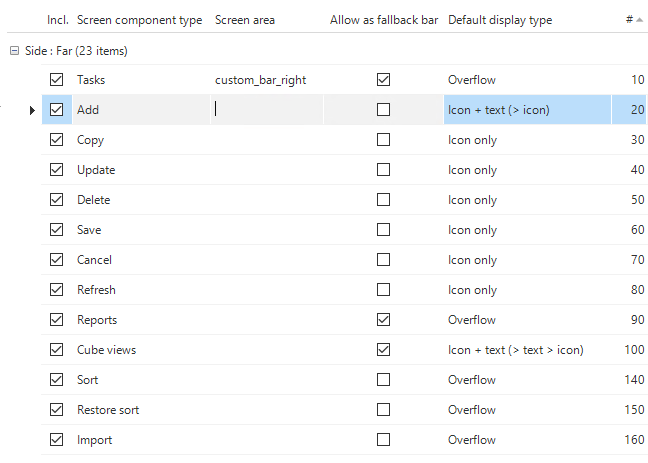Image resolution: width=648 pixels, height=463 pixels.
Task: Toggle the Incl. checkbox for Delete
Action: click(57, 200)
